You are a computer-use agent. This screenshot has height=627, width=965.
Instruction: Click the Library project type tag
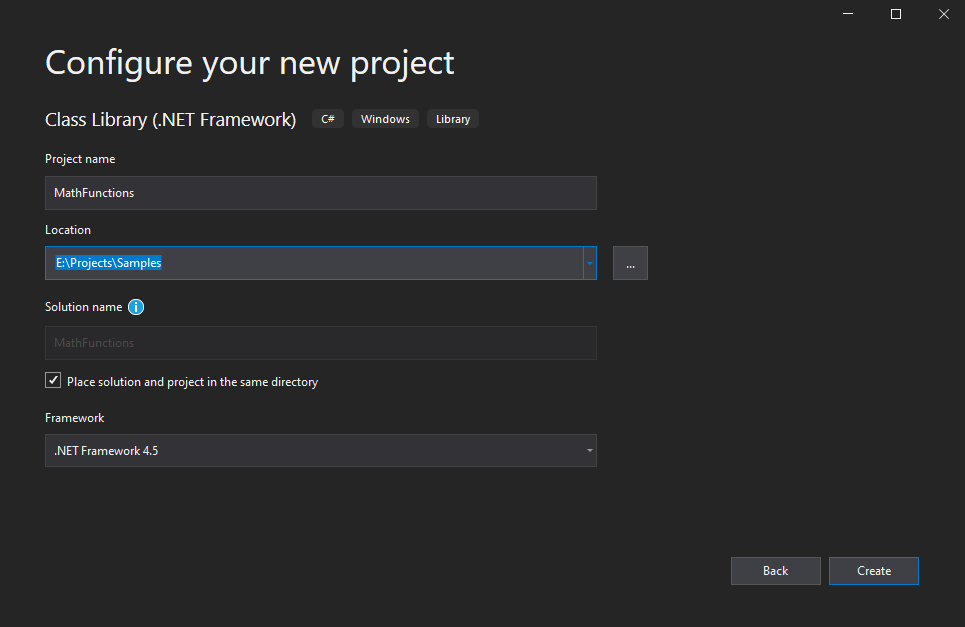[x=452, y=118]
